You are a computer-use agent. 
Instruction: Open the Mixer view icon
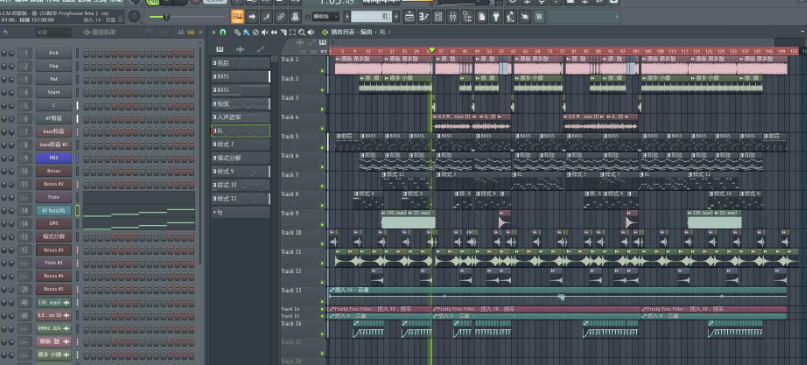pyautogui.click(x=453, y=16)
